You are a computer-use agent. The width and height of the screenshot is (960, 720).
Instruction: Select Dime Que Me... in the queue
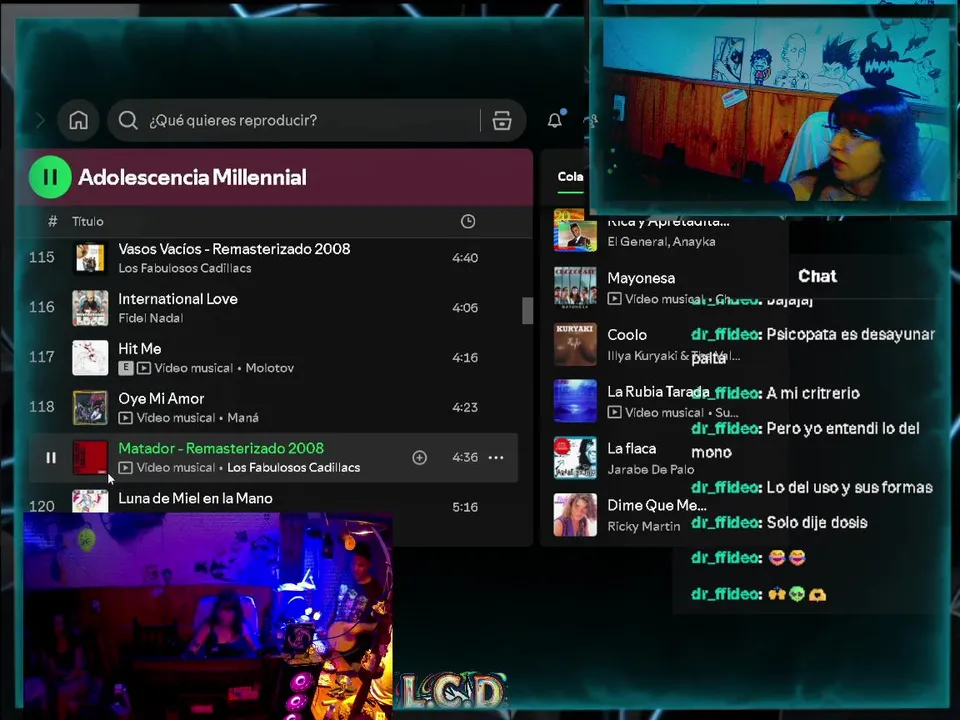click(657, 505)
